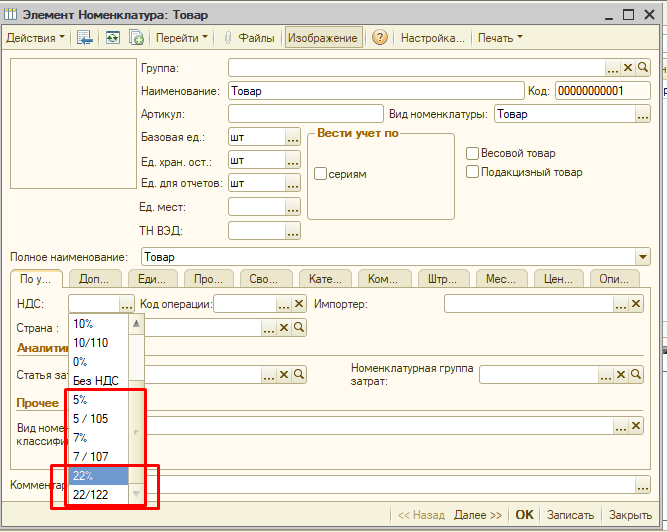
Task: Expand the Полное наименование dropdown arrow
Action: tap(642, 256)
